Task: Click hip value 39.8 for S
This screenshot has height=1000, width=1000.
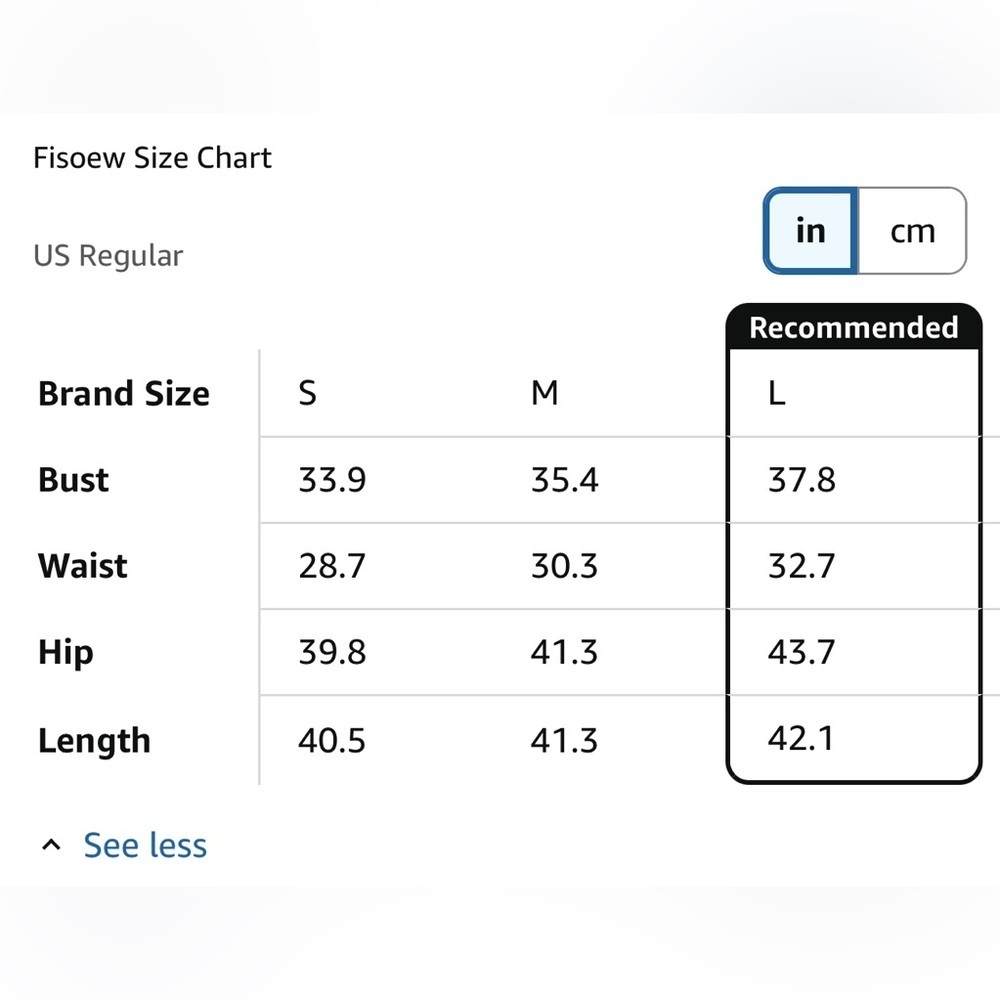Action: coord(332,652)
